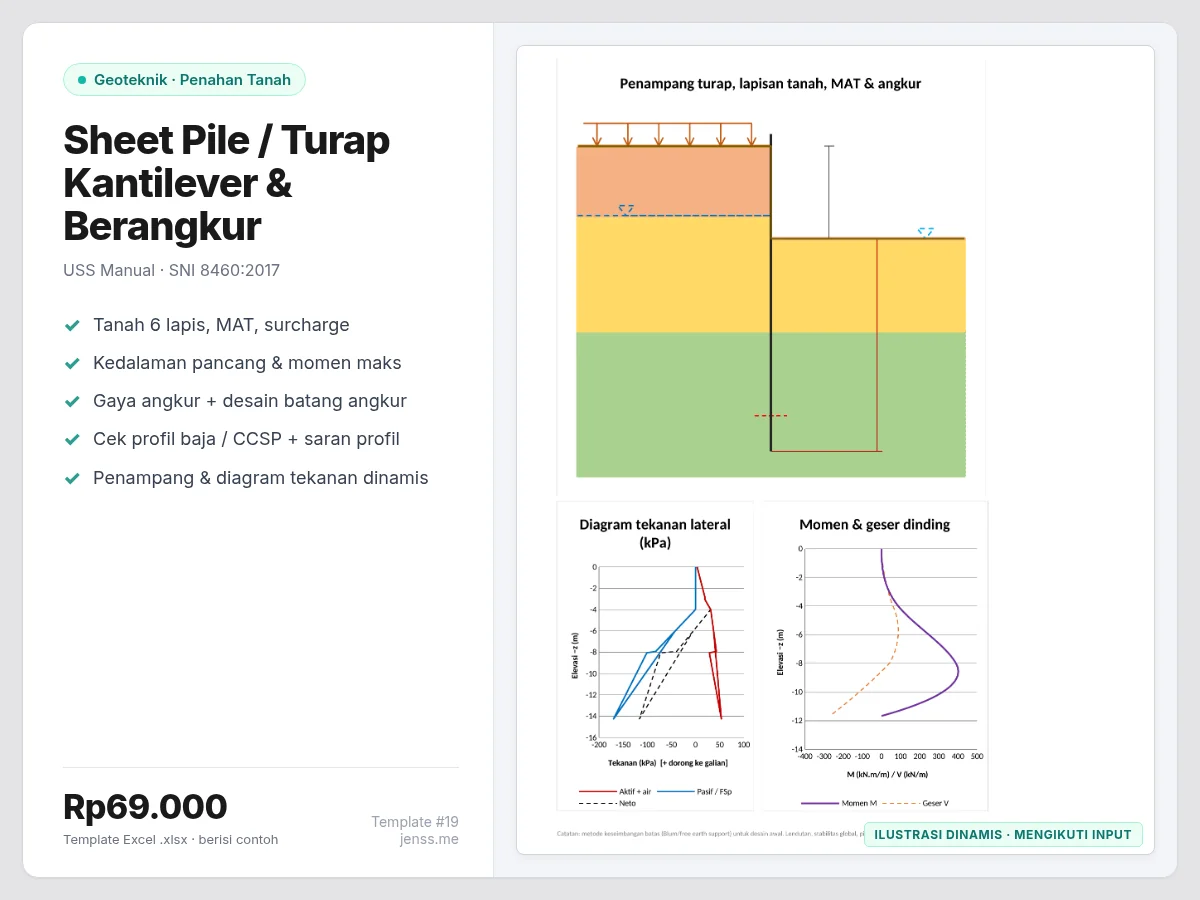Click the "ILUSTRASI DINAMIS · MENGIKUTI INPUT" badge
Image resolution: width=1200 pixels, height=900 pixels.
click(1003, 835)
